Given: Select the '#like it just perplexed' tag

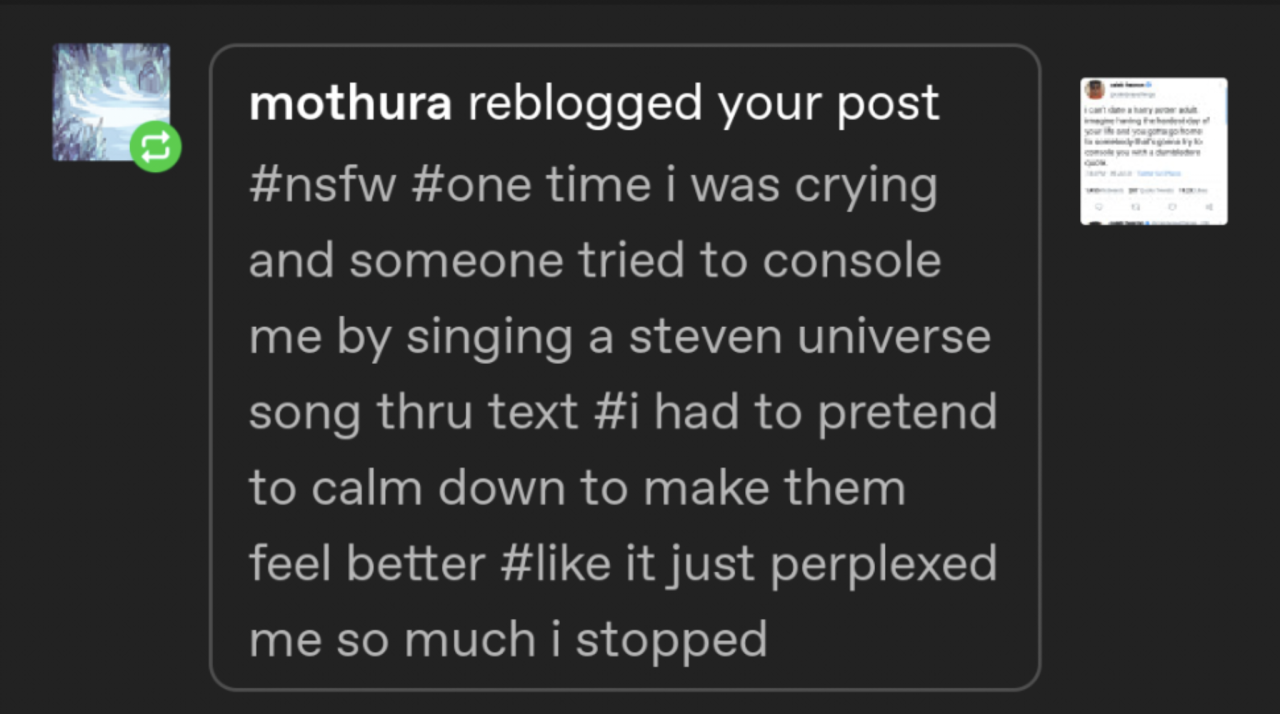Looking at the screenshot, I should click(x=748, y=564).
